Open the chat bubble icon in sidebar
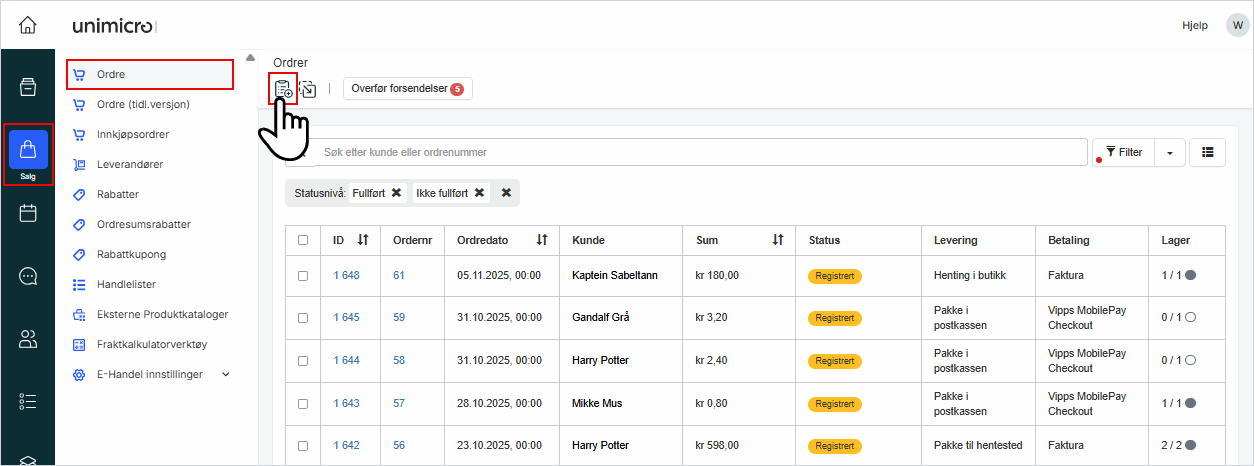1254x466 pixels. 28,276
